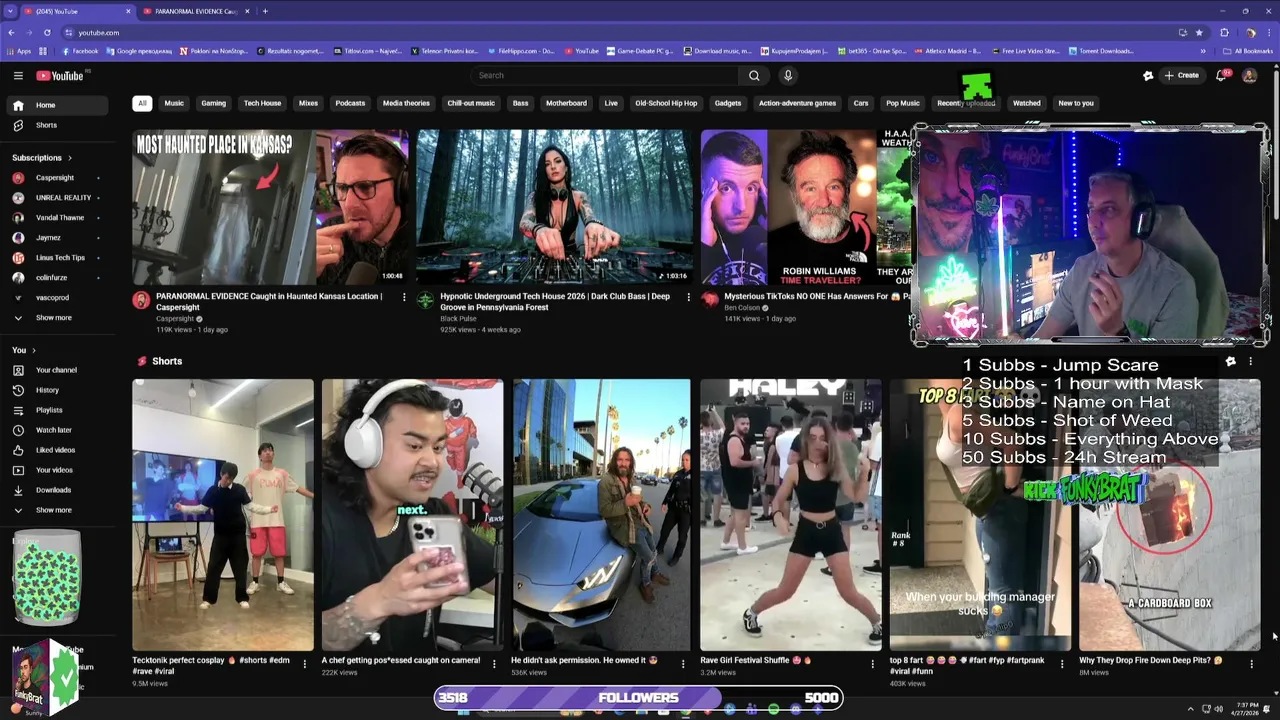1280x720 pixels.
Task: Select the Tech House filter chip
Action: pos(262,103)
